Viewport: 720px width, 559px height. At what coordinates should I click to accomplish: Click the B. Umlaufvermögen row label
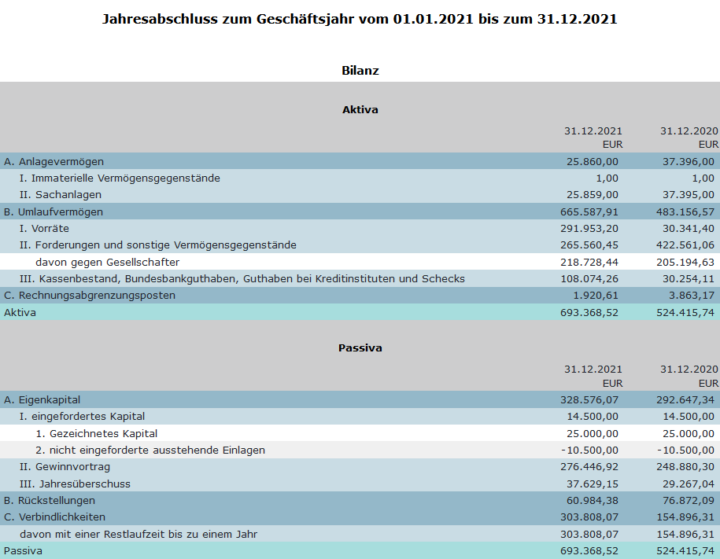click(53, 212)
